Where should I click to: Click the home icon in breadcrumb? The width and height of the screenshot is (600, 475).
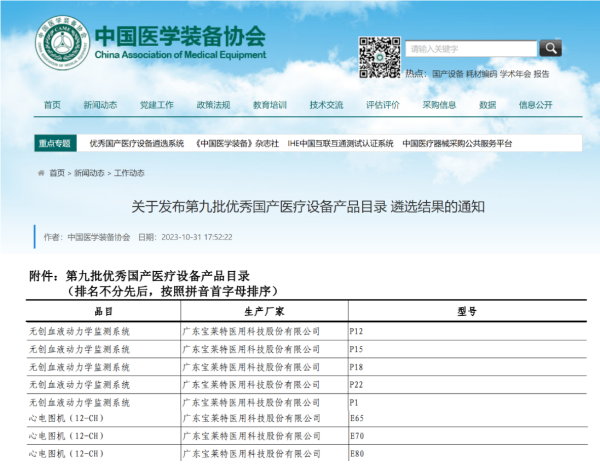click(41, 173)
